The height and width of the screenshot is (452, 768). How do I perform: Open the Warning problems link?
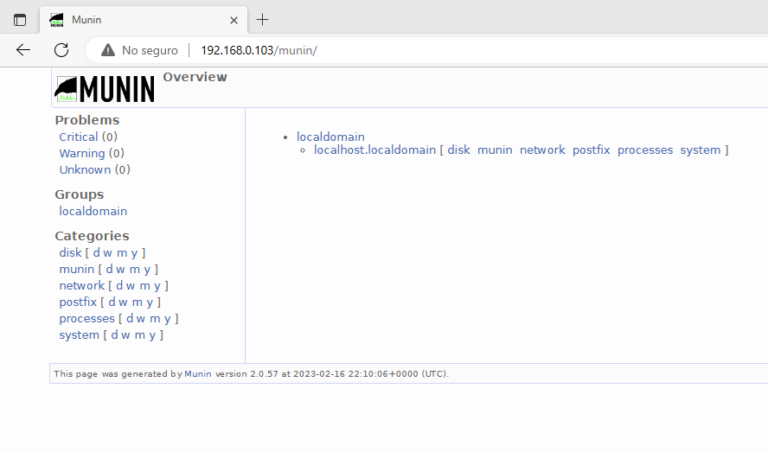tap(81, 153)
